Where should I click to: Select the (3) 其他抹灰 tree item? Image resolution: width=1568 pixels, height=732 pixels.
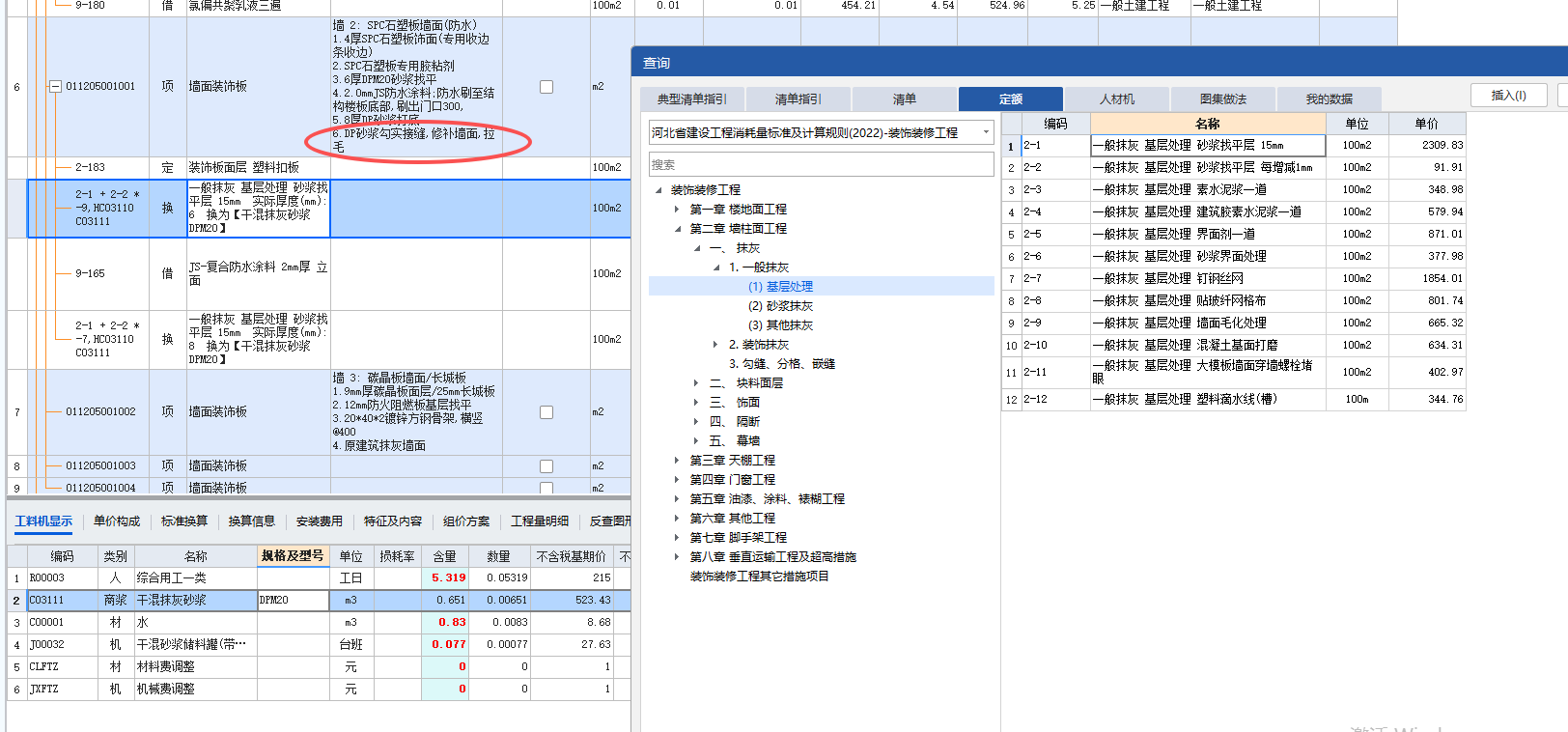pyautogui.click(x=781, y=325)
